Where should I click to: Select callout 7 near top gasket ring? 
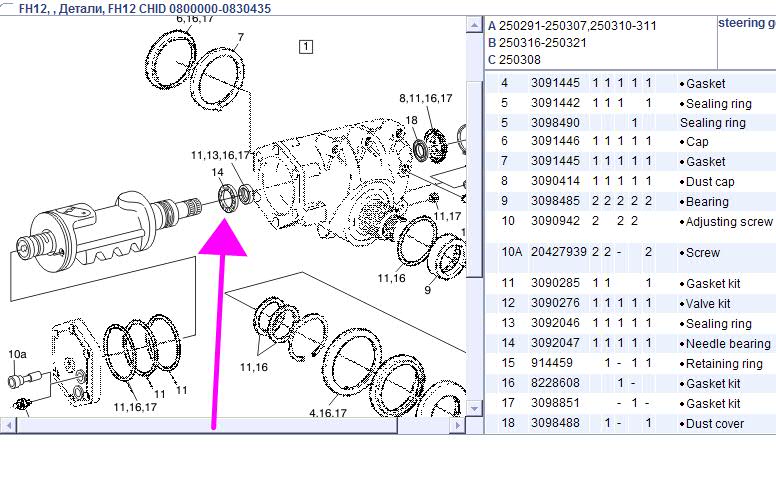[x=239, y=38]
